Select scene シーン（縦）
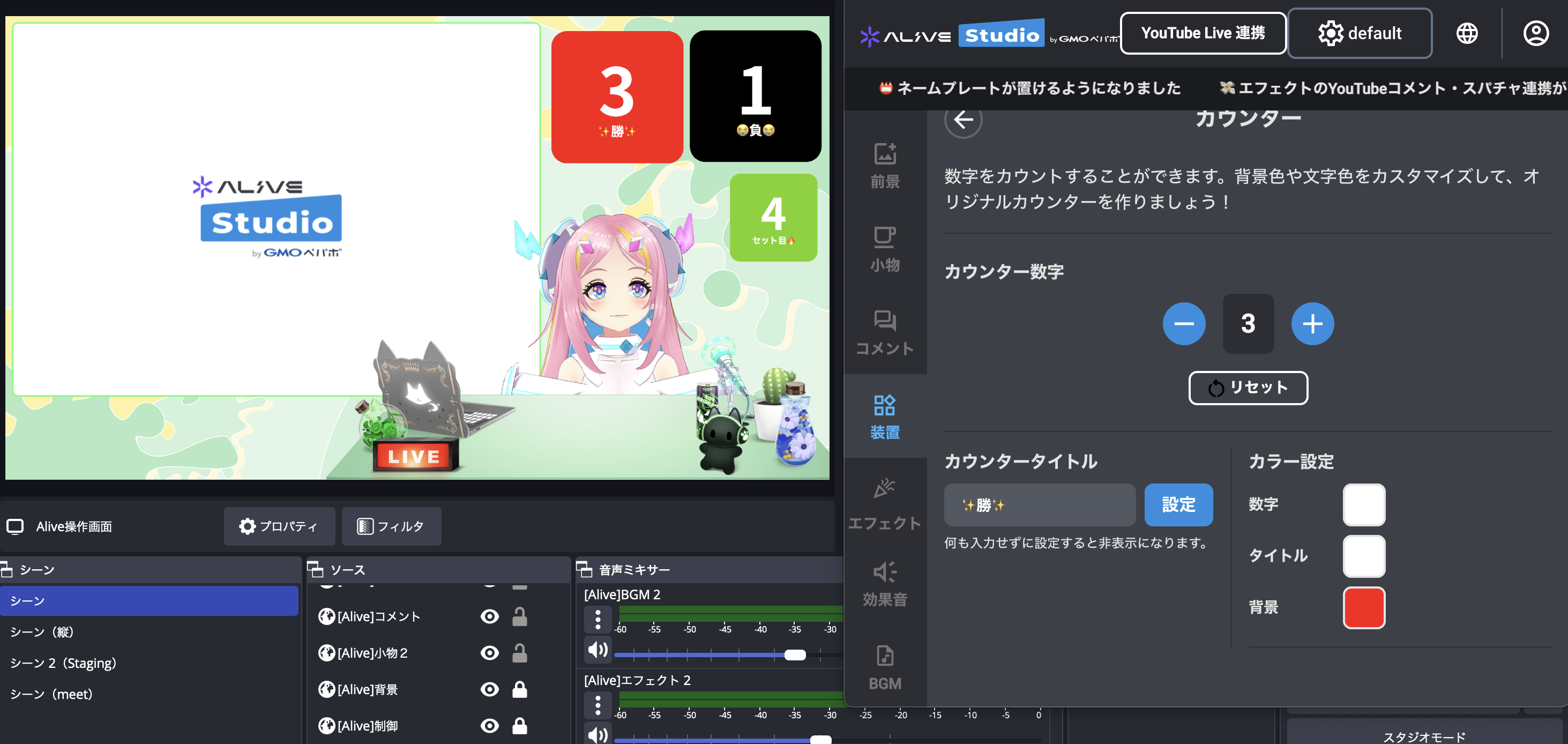The height and width of the screenshot is (744, 1568). coord(149,631)
